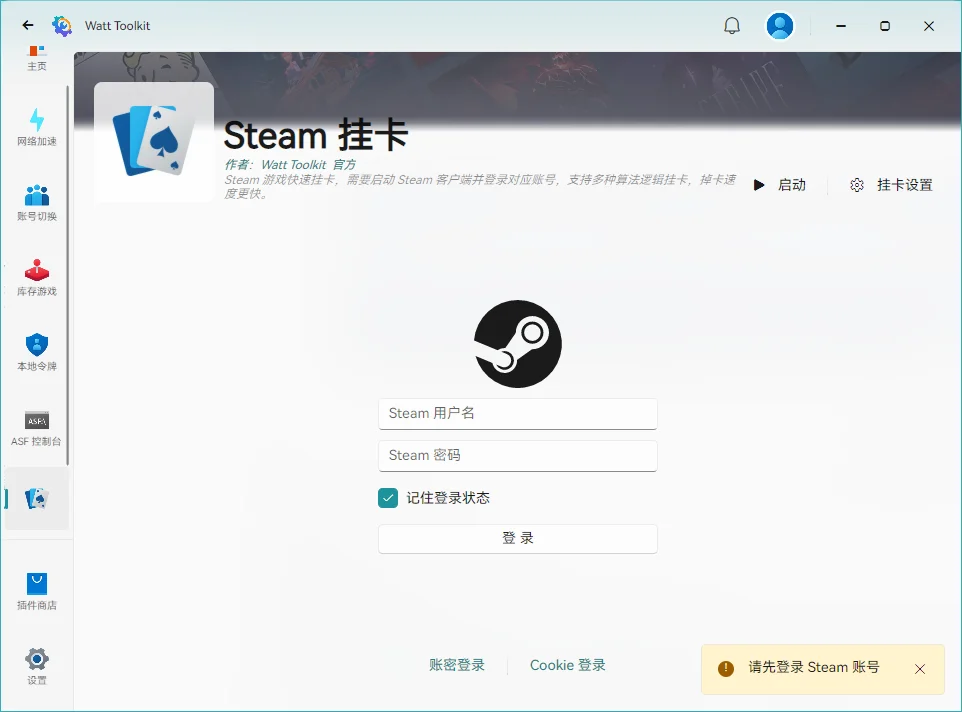
Task: Click the Watt Toolkit logo icon
Action: click(x=62, y=26)
